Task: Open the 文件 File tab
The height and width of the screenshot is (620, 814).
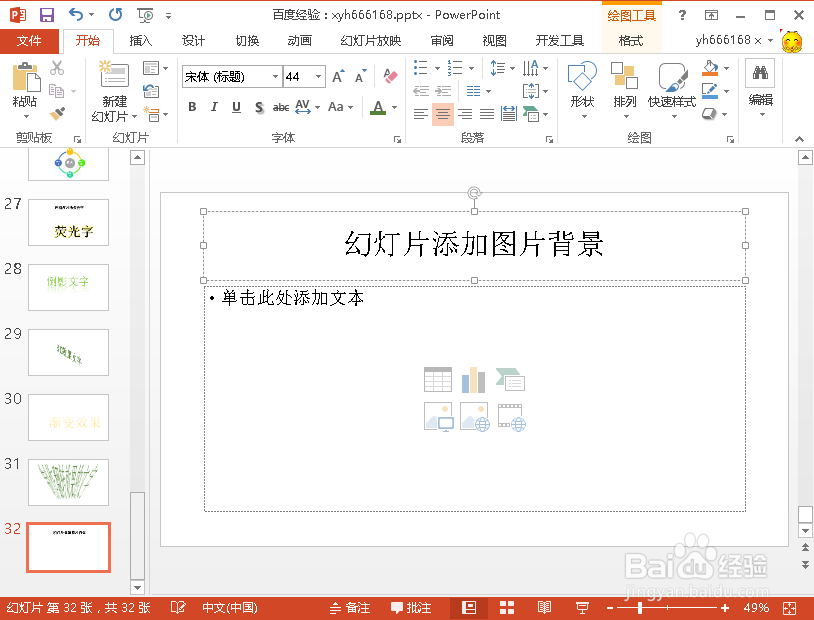Action: pos(29,41)
